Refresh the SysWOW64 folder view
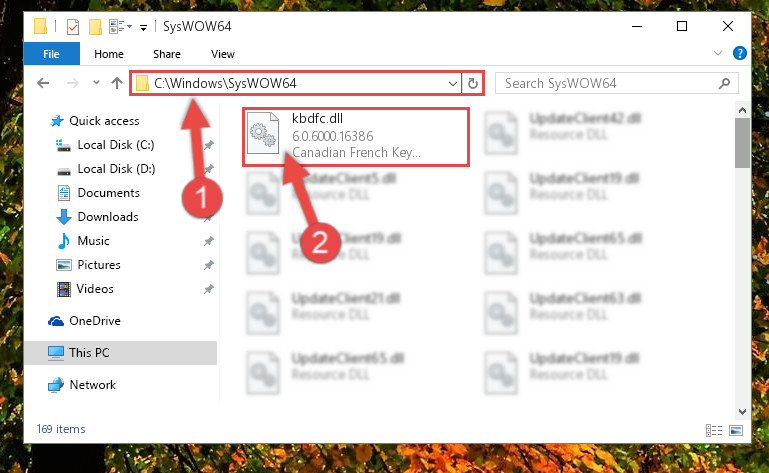This screenshot has width=769, height=473. pos(472,83)
